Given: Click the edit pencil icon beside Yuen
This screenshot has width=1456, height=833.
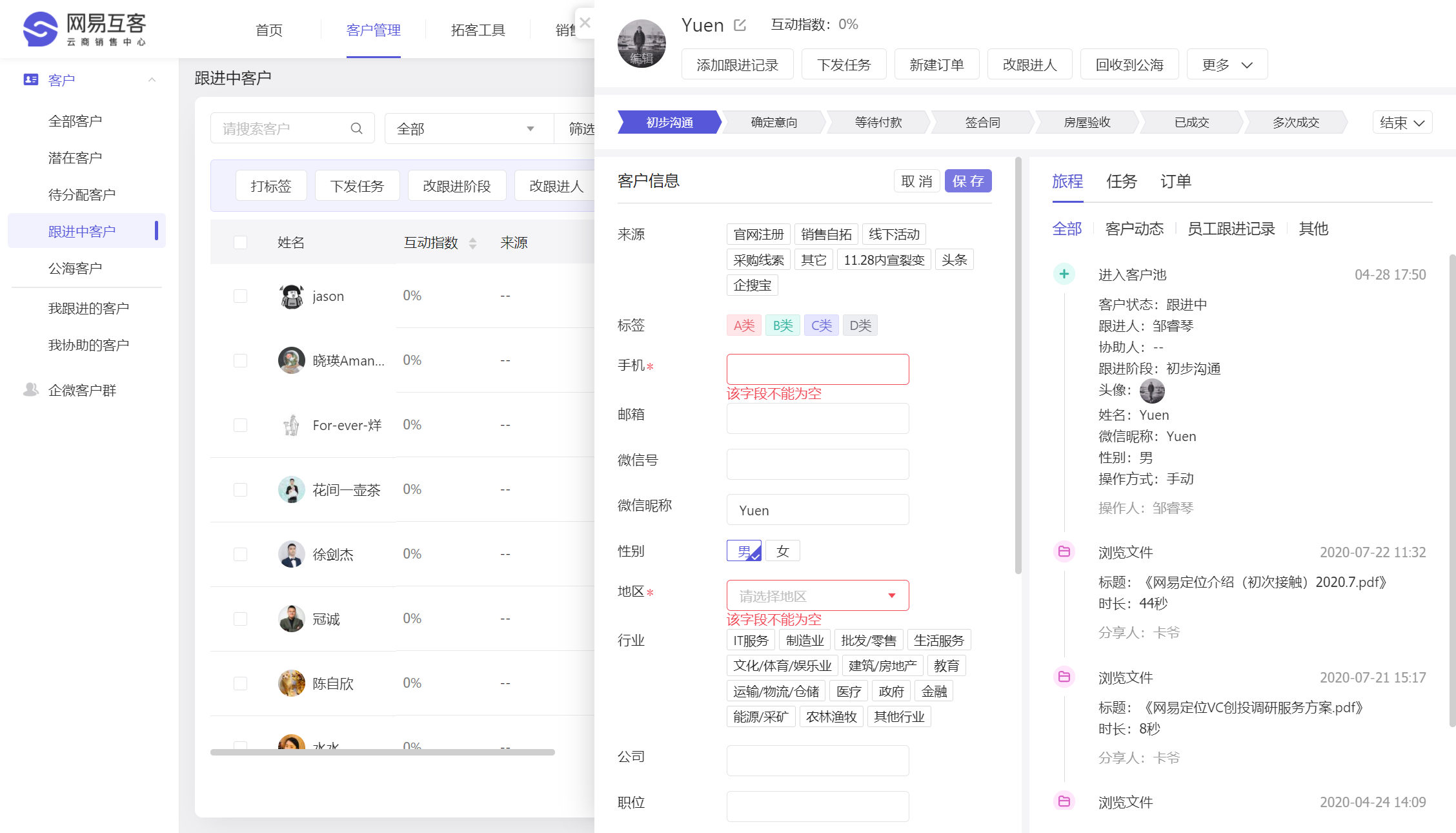Looking at the screenshot, I should point(740,25).
